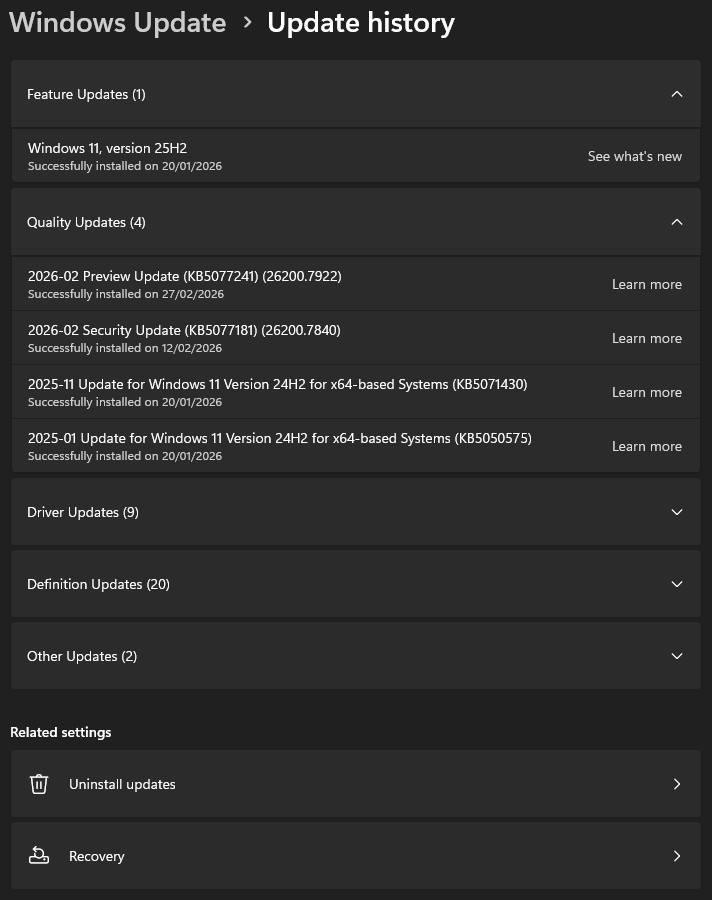Screen dimensions: 712x900
Task: Open Learn more for KB5077181 Security Update
Action: tap(646, 338)
